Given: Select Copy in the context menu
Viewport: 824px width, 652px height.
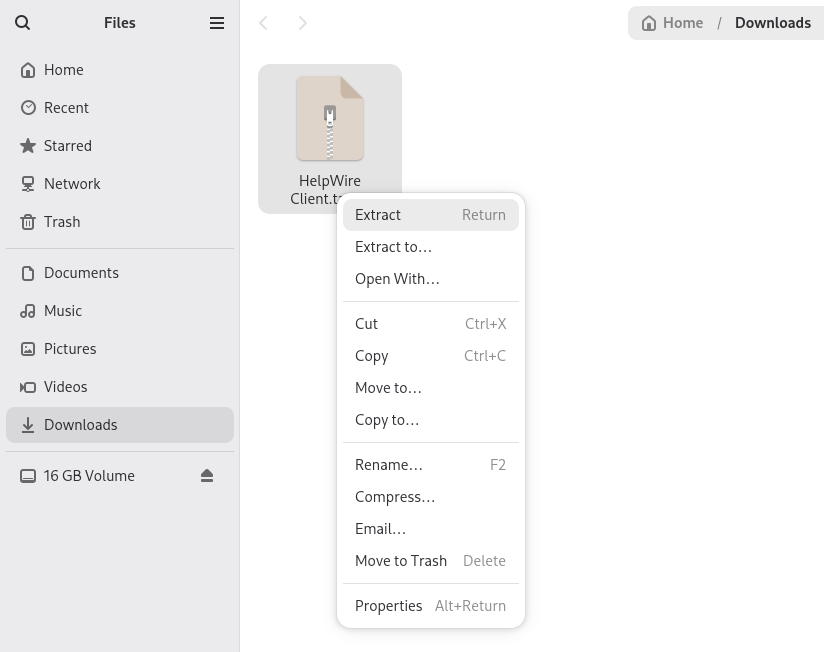Looking at the screenshot, I should (431, 356).
